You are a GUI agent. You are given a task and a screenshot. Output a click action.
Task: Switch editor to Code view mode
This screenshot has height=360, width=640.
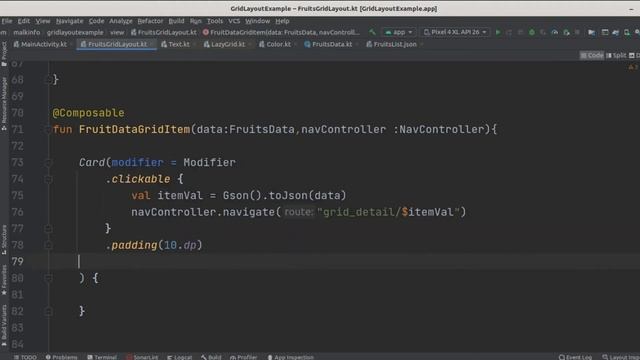pos(592,55)
